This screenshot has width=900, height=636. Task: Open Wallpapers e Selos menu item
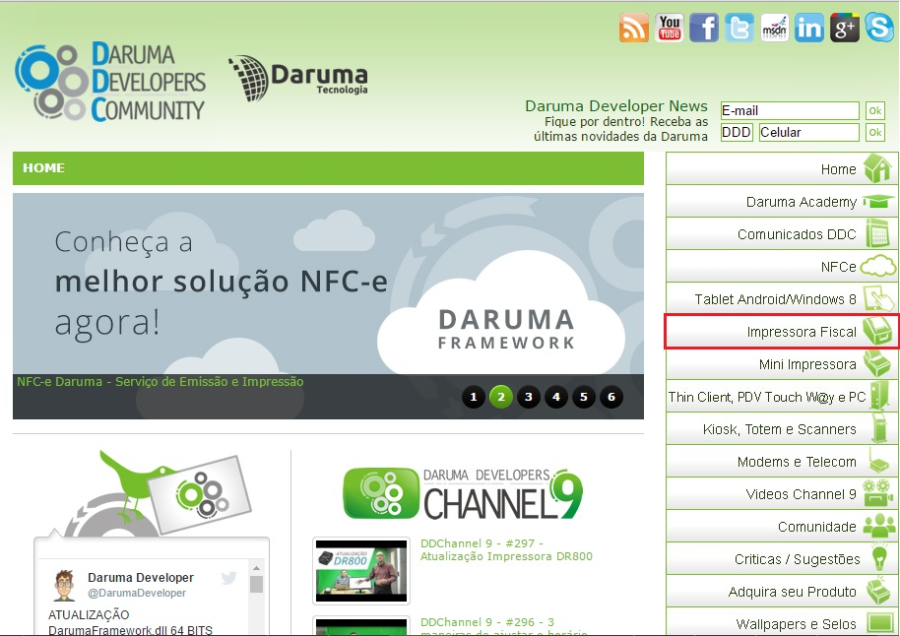pos(782,622)
